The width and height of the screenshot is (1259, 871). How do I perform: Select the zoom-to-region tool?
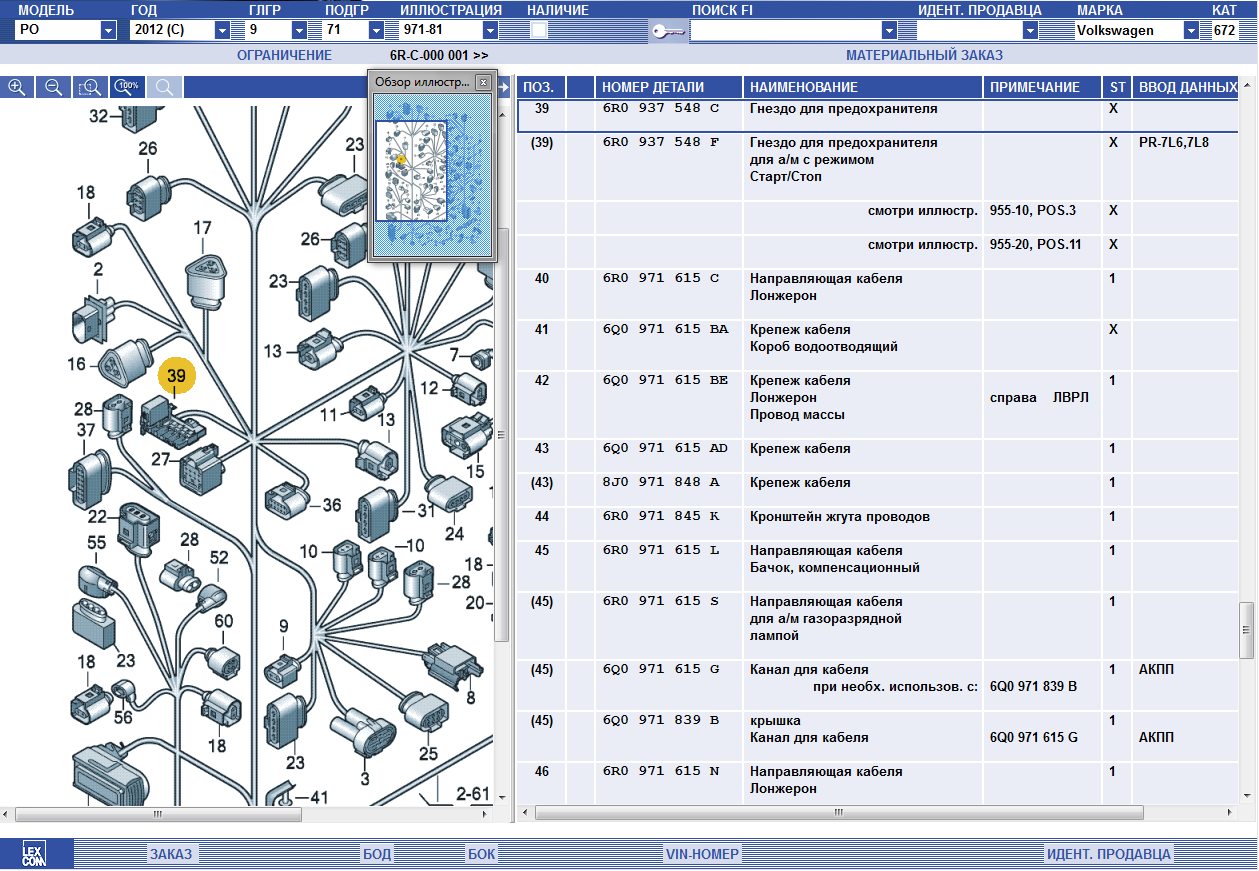coord(90,87)
